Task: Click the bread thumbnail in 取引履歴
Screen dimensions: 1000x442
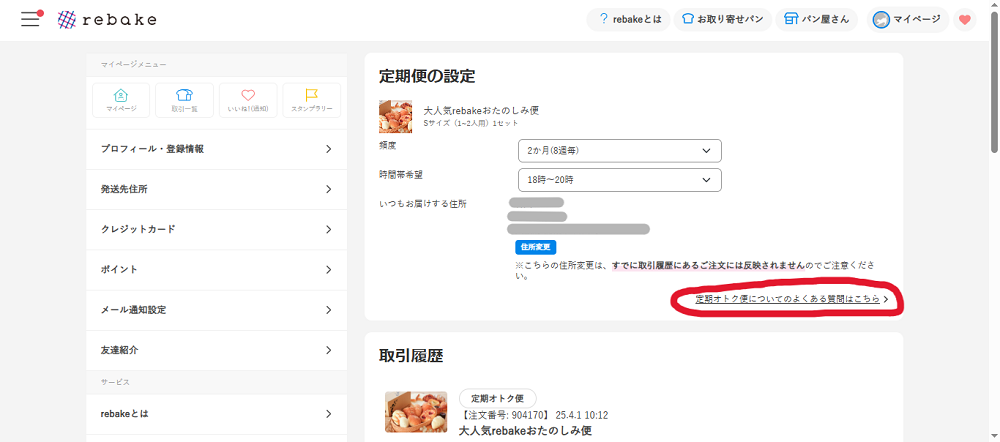Action: pos(416,412)
